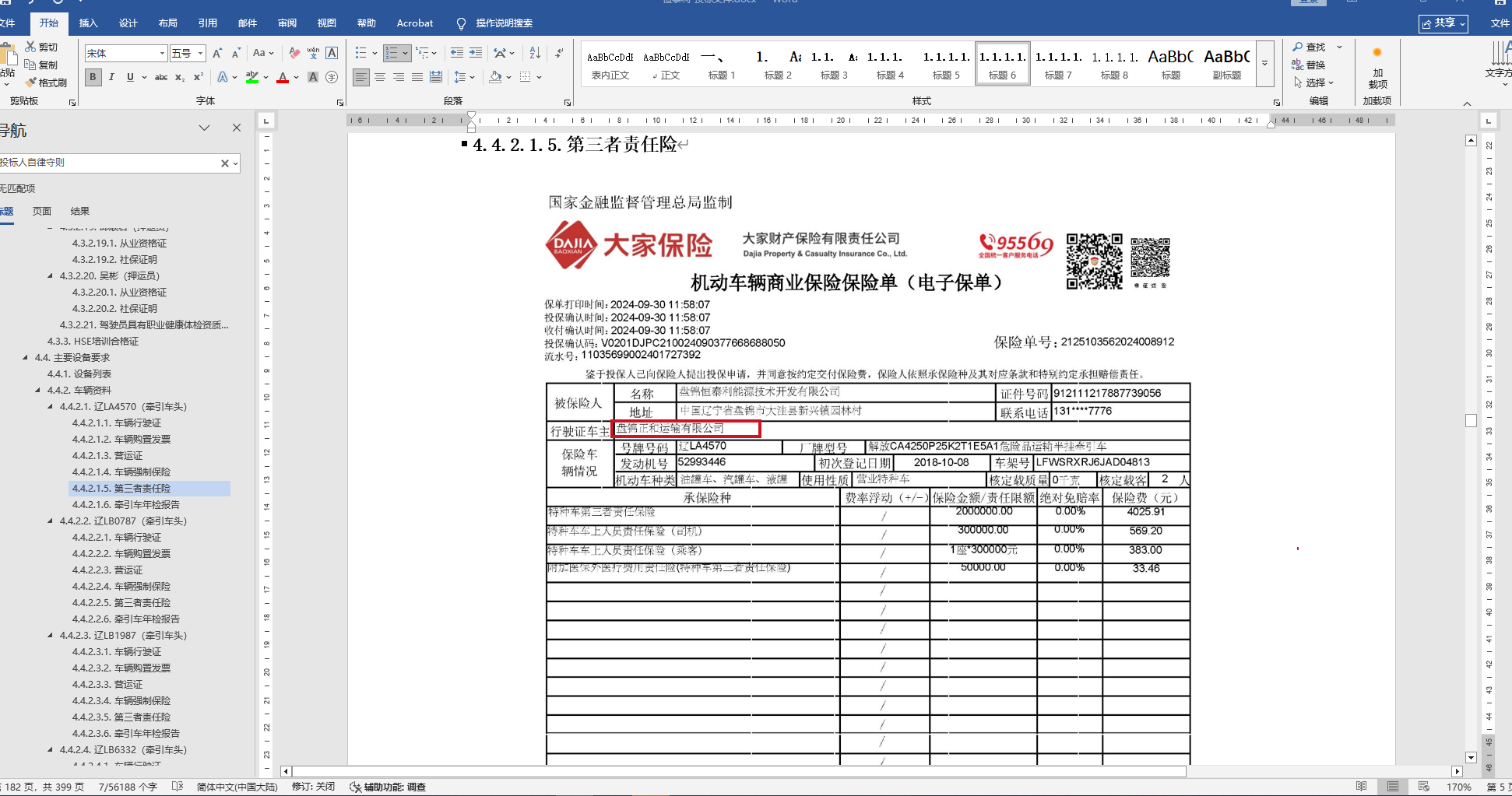
Task: Collapse the 4.4.2.2. 辽LB0787 tree node
Action: click(51, 521)
